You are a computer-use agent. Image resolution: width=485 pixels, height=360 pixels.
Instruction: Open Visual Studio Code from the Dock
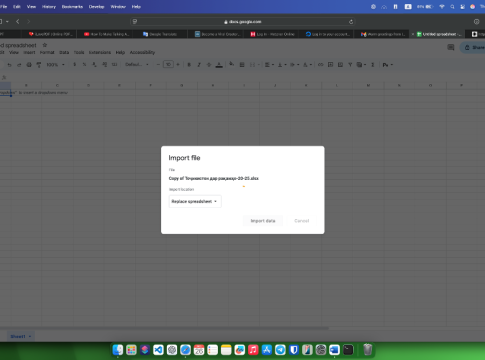tap(158, 350)
